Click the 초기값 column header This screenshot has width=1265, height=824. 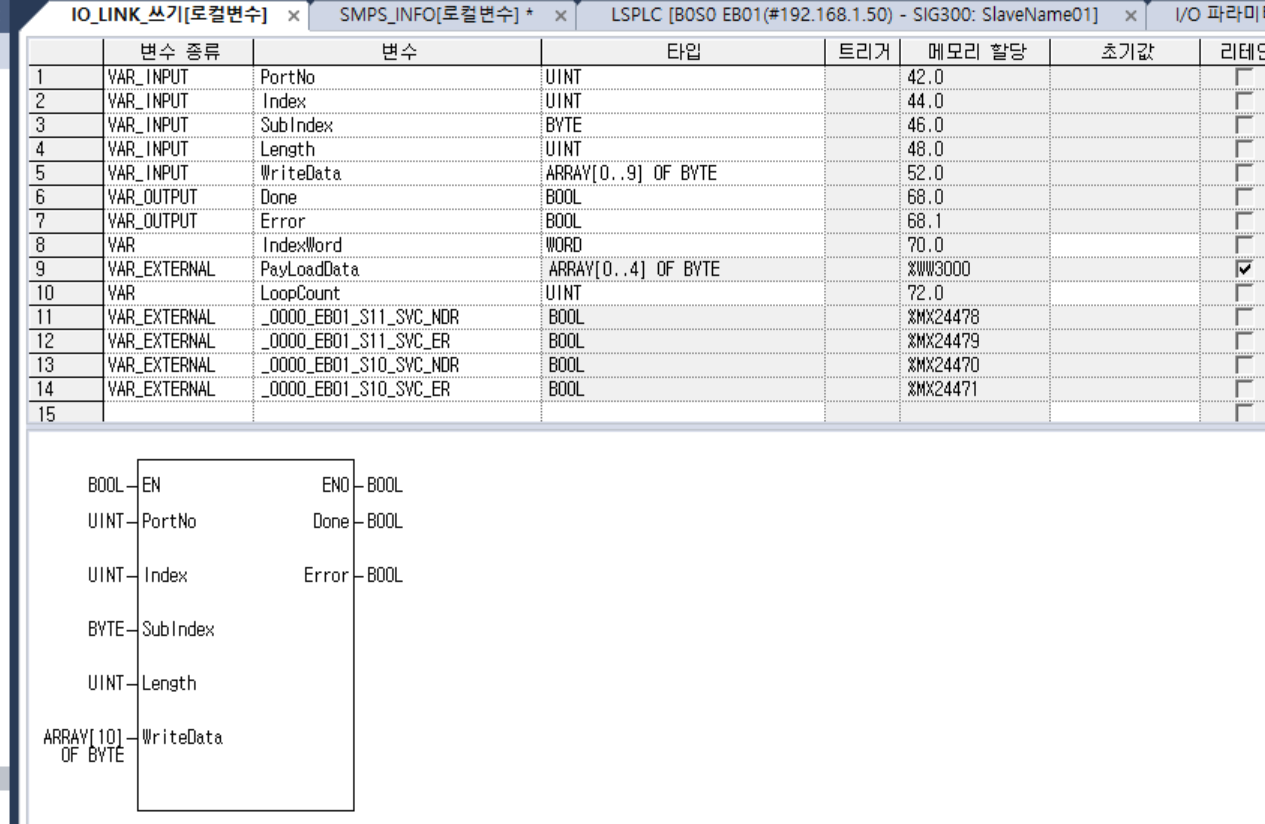click(1124, 53)
